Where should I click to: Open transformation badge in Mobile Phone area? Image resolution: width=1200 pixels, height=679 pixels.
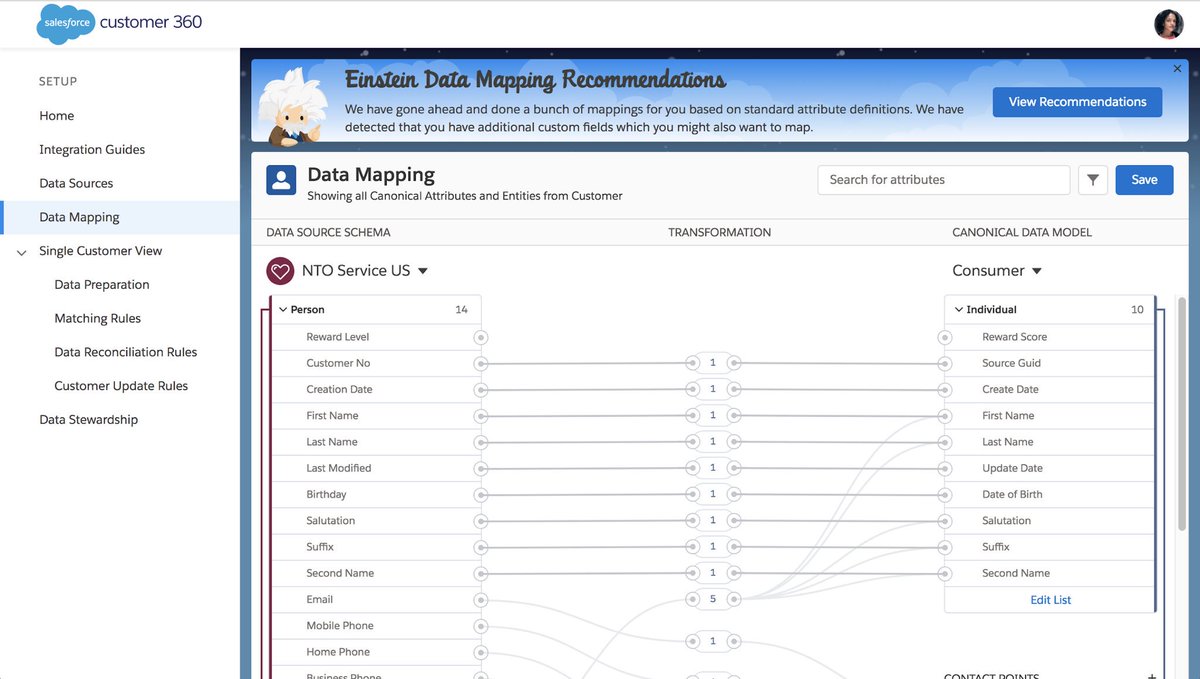click(713, 641)
